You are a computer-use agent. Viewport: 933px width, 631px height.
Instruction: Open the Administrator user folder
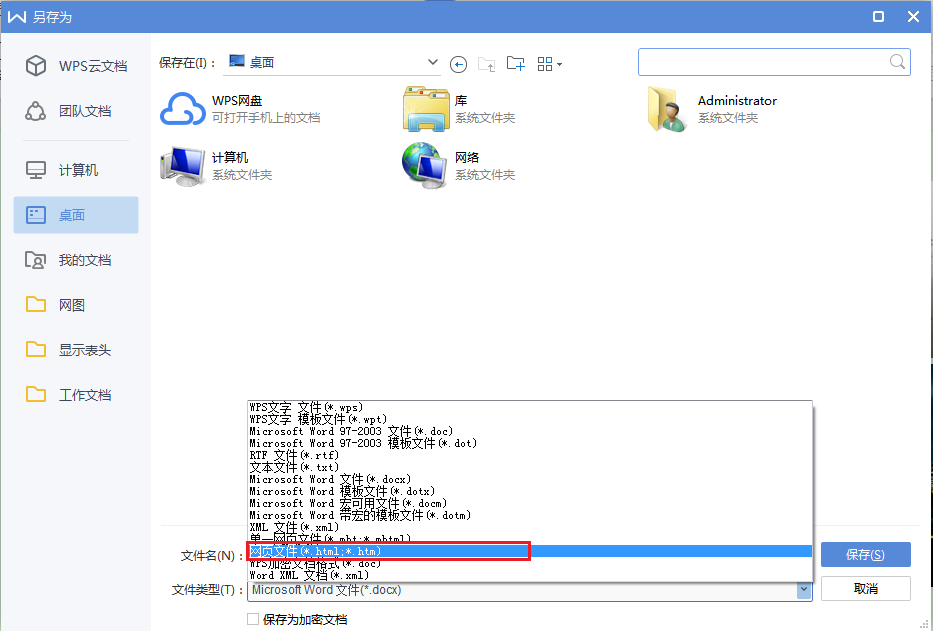[668, 109]
